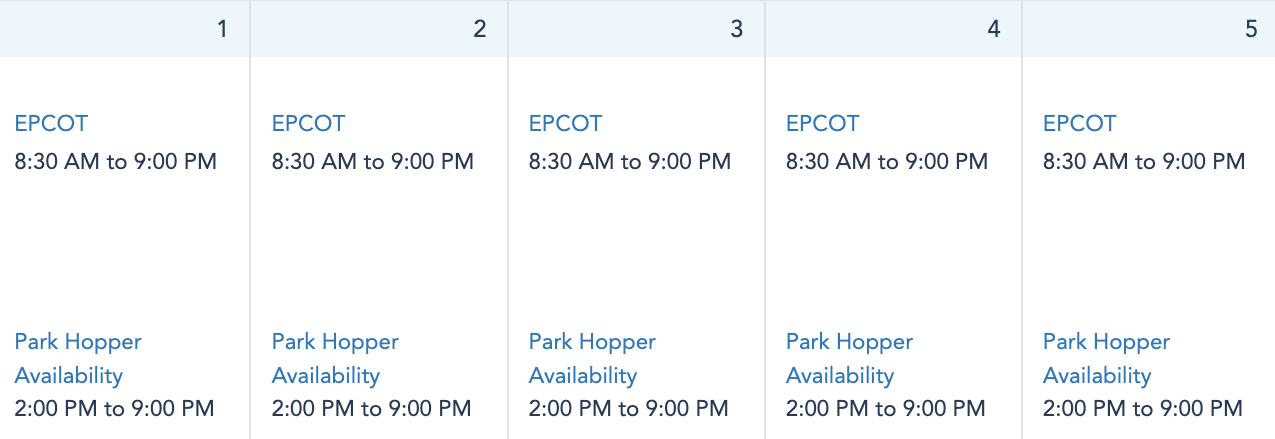Click the 8:30 AM to 9:00 PM hours on day 1
The height and width of the screenshot is (439, 1275).
pyautogui.click(x=115, y=162)
